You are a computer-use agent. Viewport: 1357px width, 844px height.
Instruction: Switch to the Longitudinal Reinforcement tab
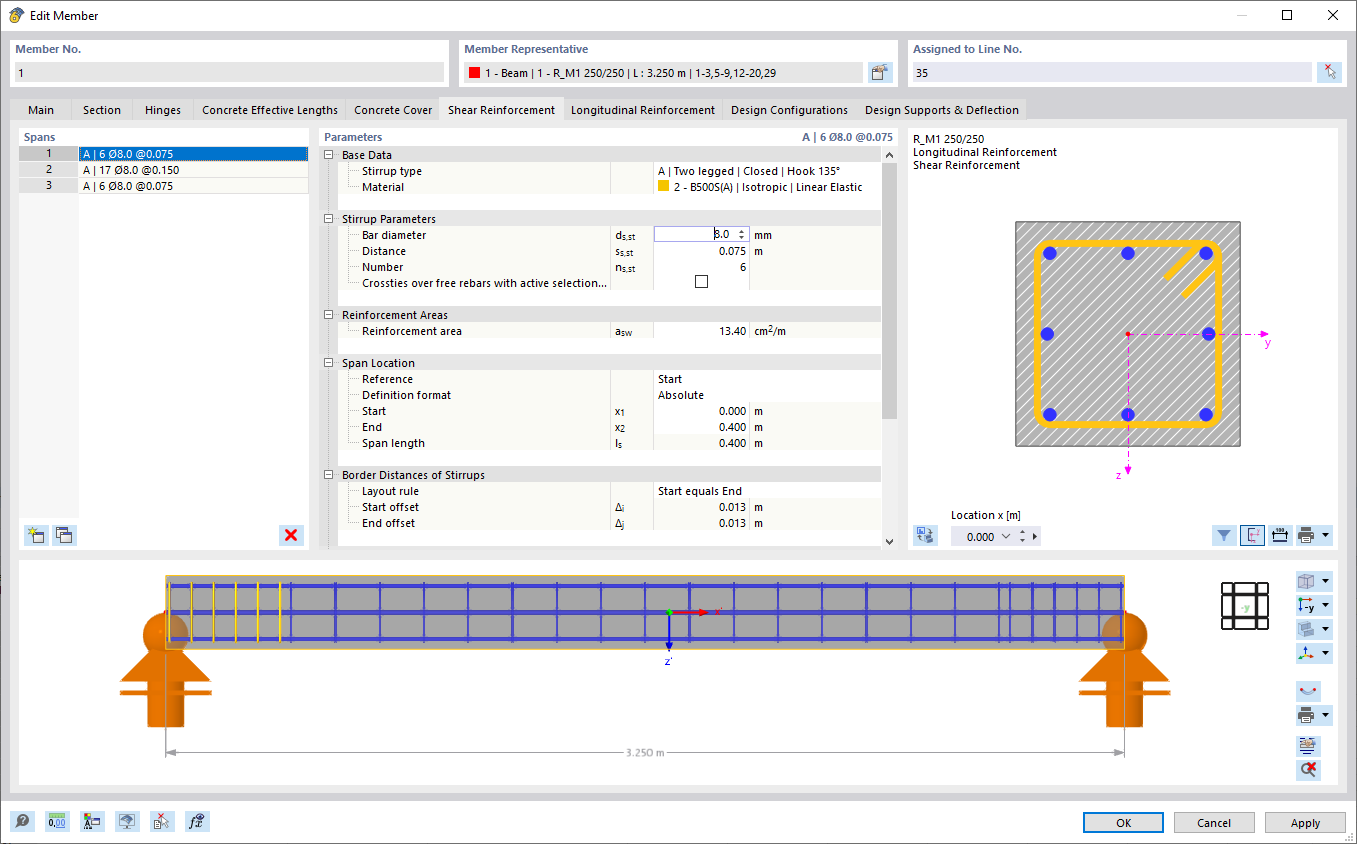tap(643, 110)
